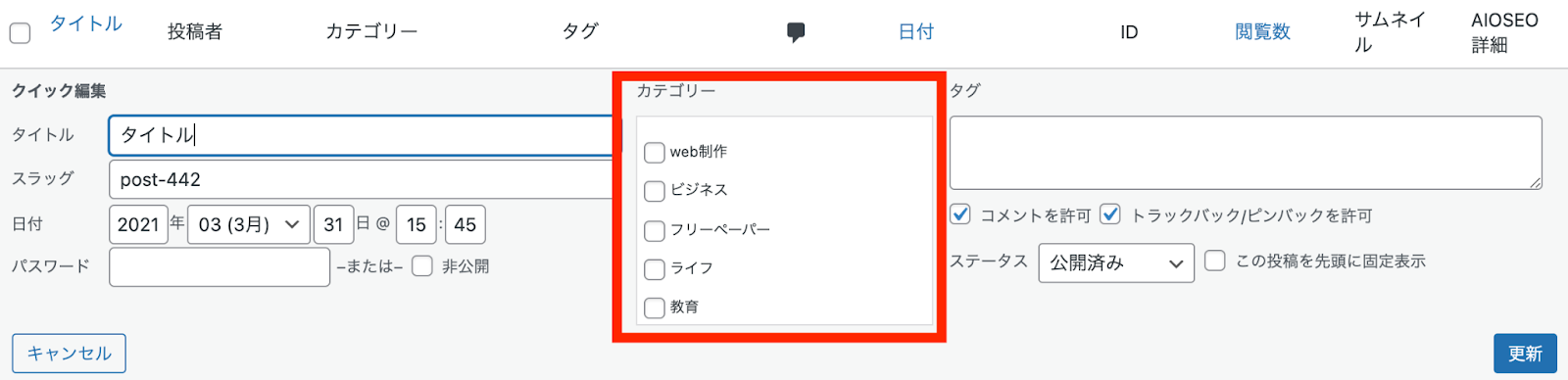Open the month dropdown showing 03 (3月)
The image size is (1568, 380).
249,224
